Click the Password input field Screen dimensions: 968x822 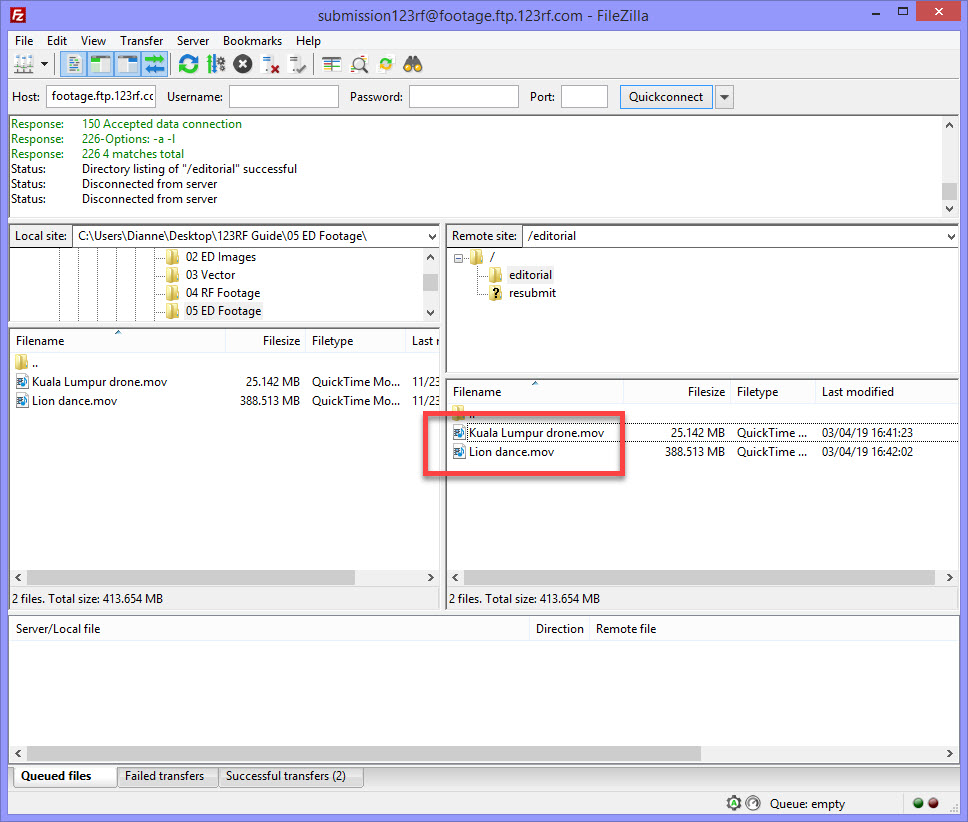click(x=464, y=96)
